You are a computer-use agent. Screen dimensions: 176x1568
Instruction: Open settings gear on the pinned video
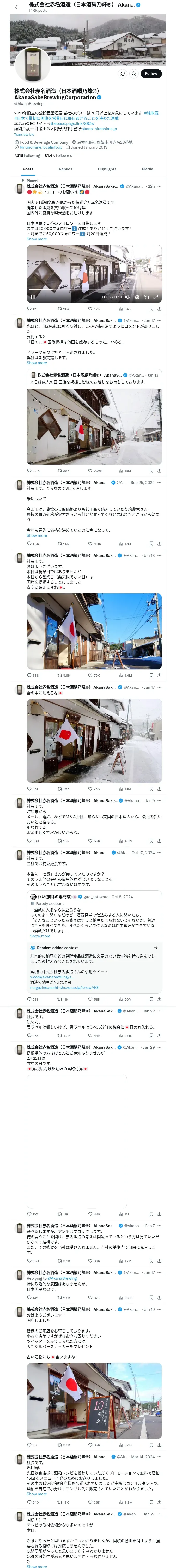coord(137,297)
